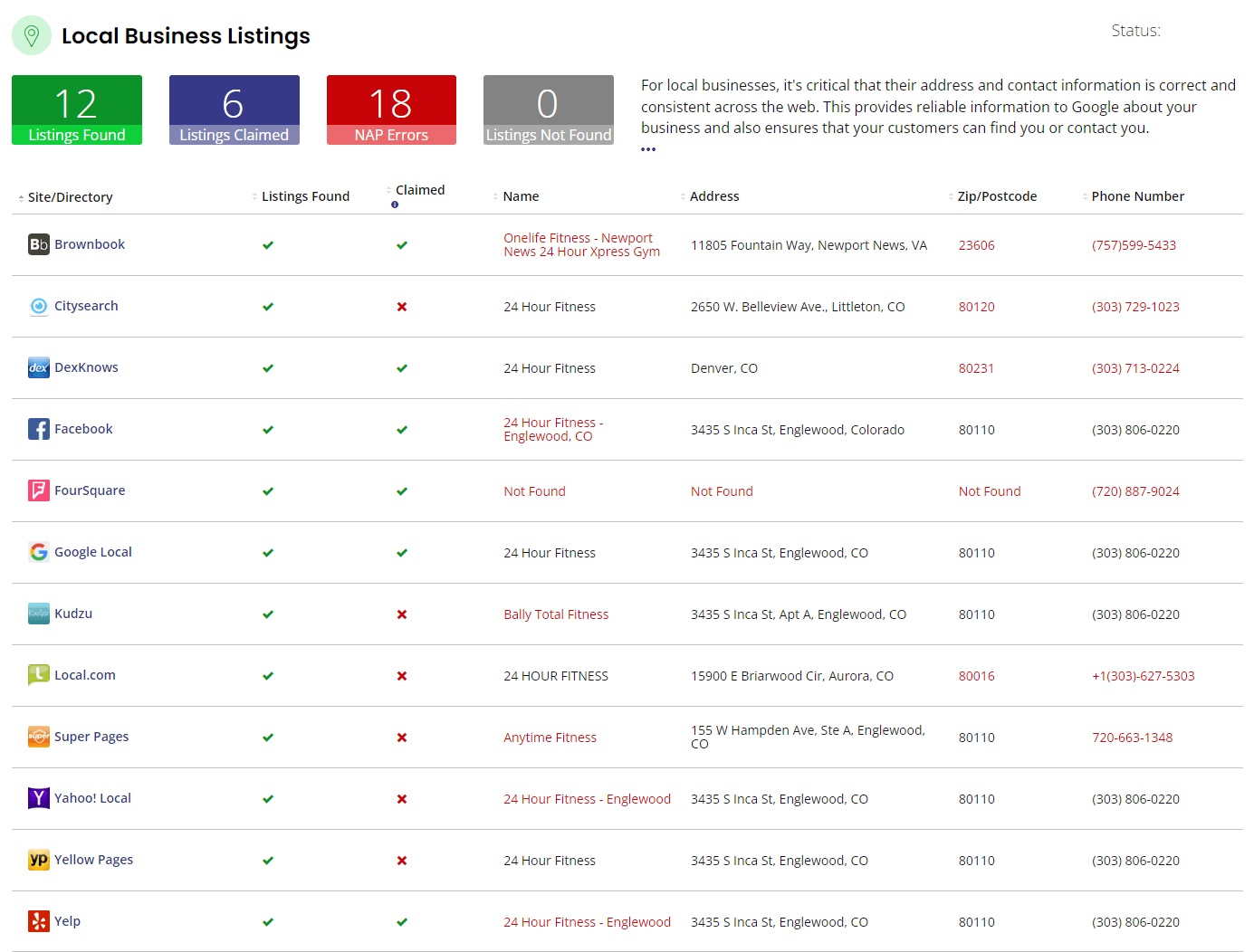Select the 18 NAP Errors tile

(391, 109)
